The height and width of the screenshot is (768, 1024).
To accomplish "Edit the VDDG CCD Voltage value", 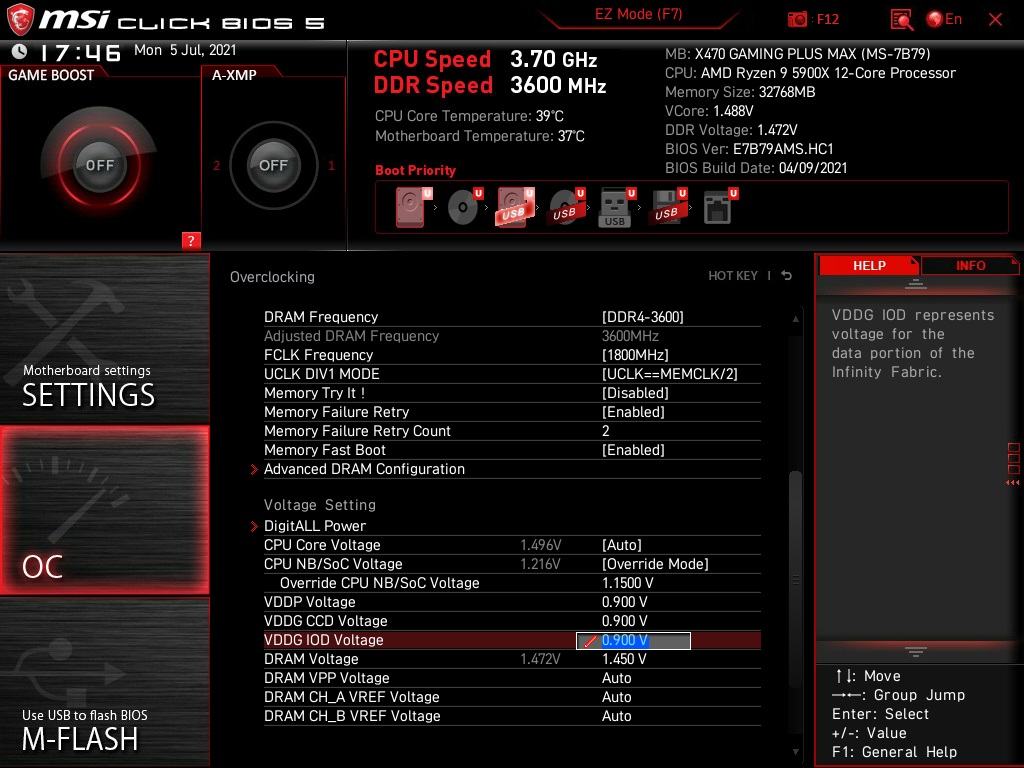I will click(624, 620).
